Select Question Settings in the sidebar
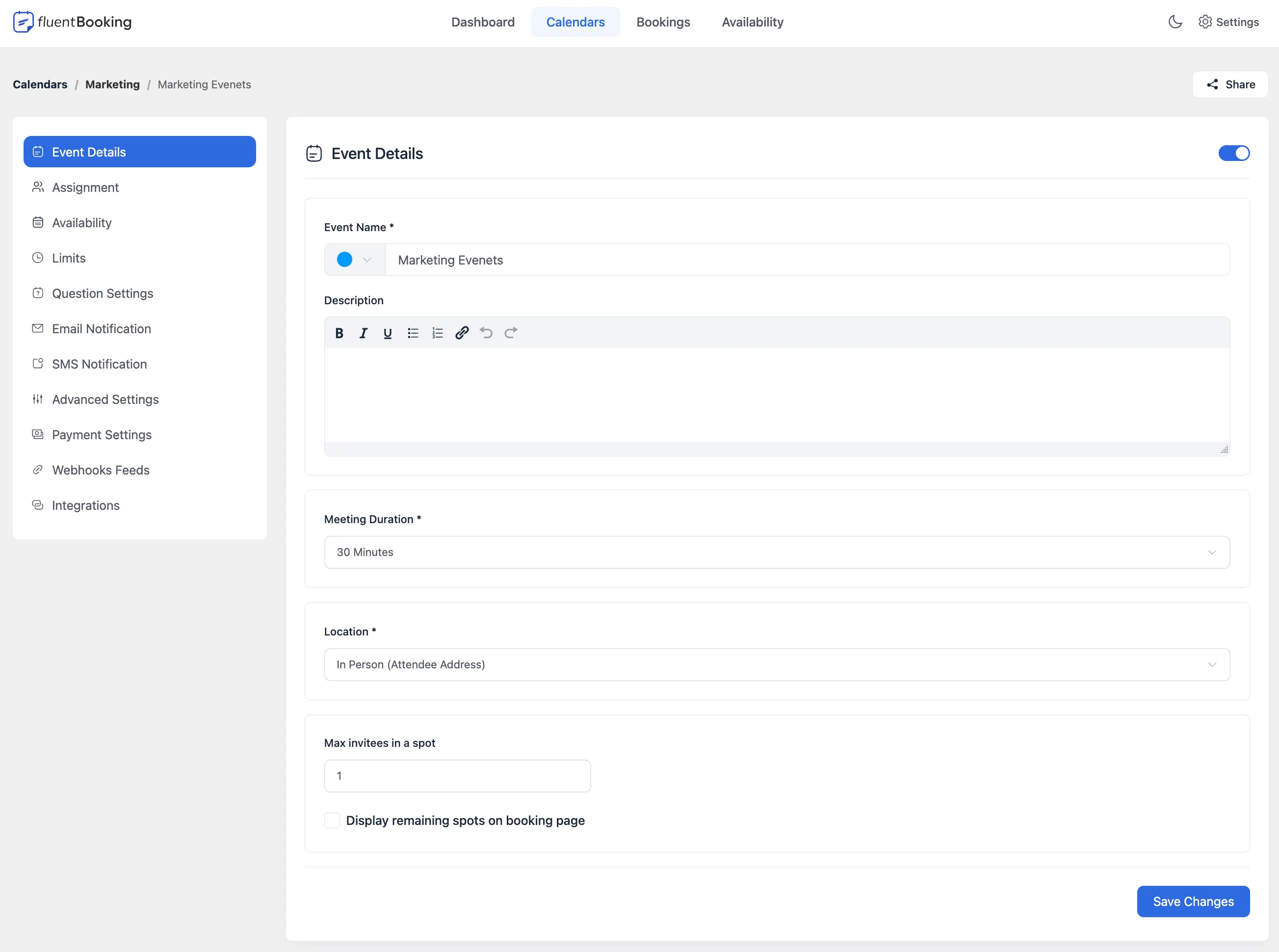Viewport: 1279px width, 952px height. tap(140, 293)
